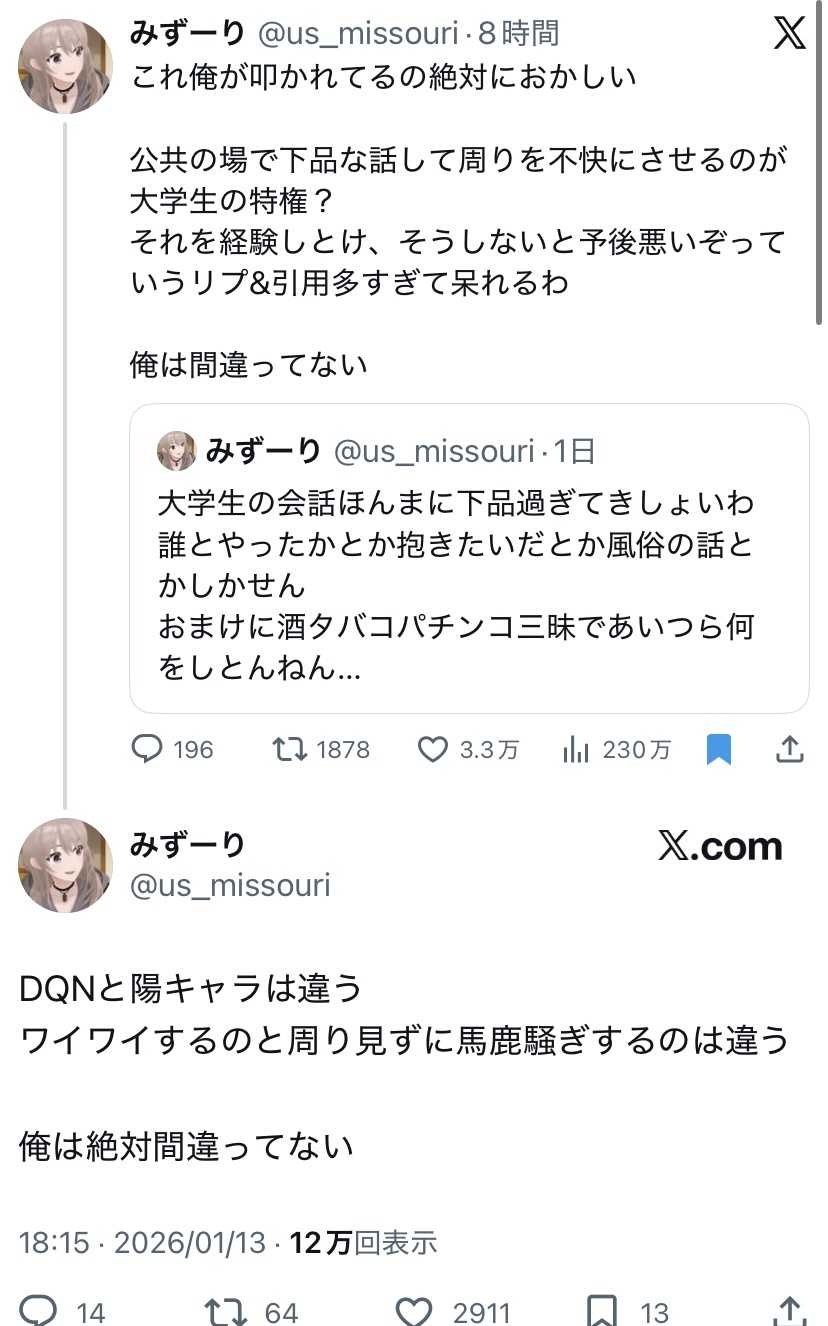
Task: Bookmark the bottom post with 13 bookmarks
Action: 602,1310
